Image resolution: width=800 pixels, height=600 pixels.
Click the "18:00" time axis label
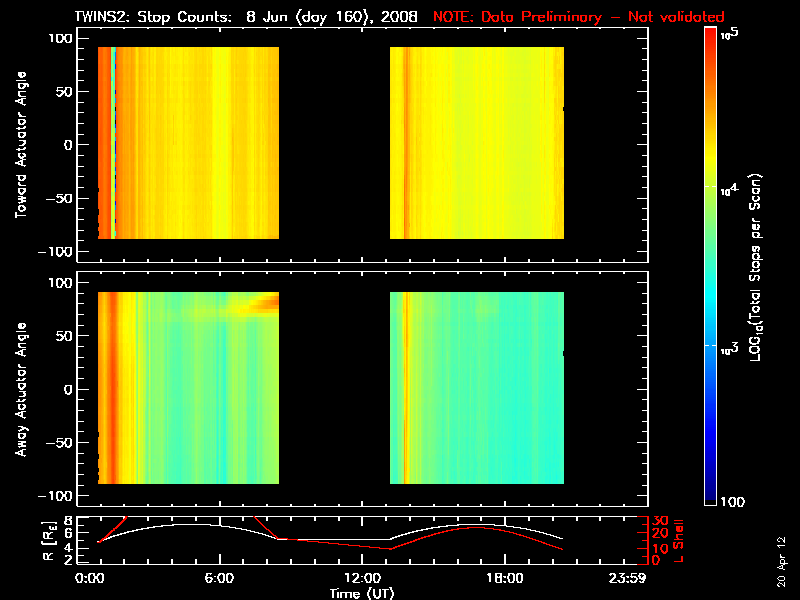click(x=505, y=578)
